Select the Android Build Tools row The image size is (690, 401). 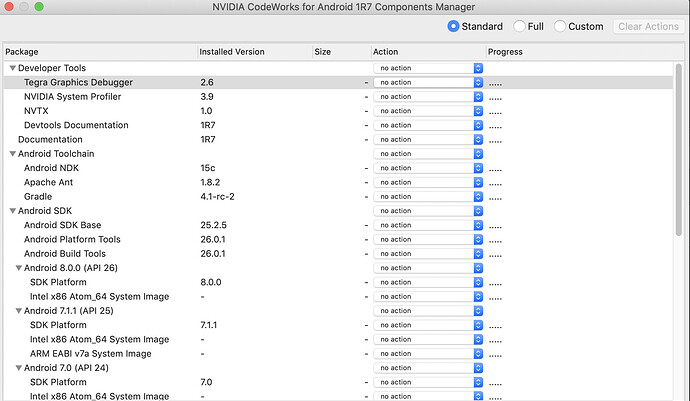338,254
